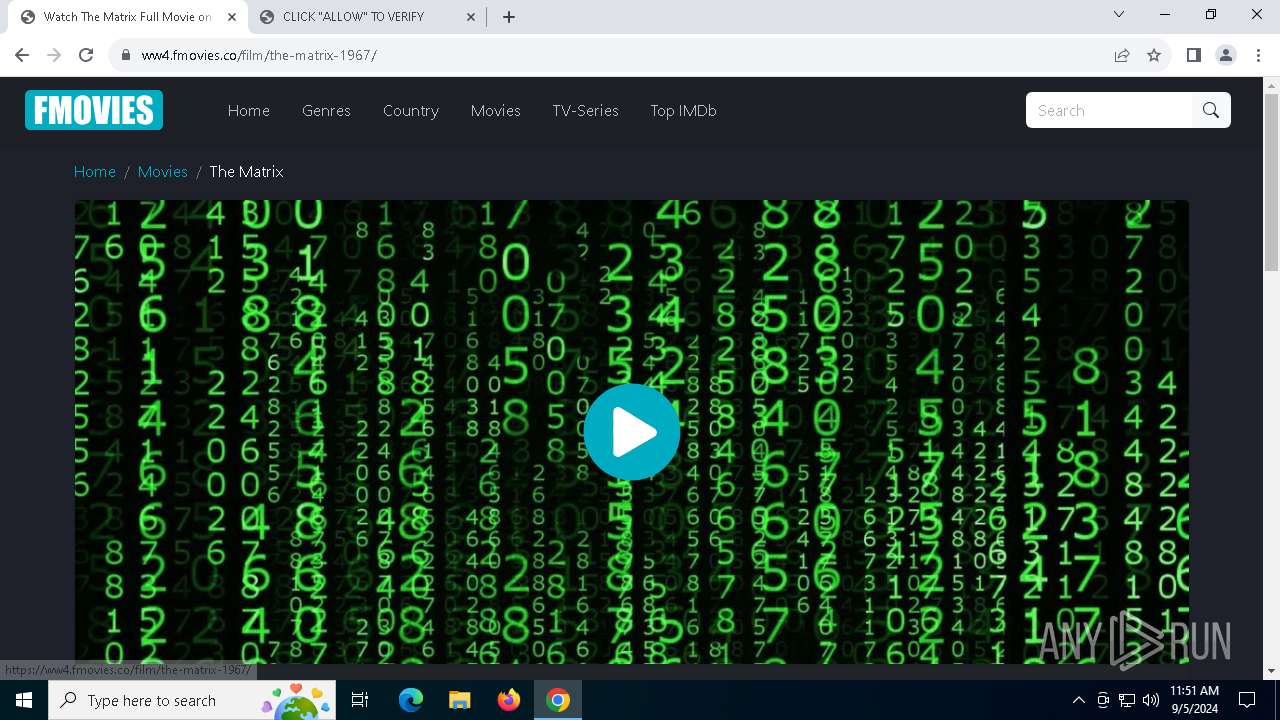Viewport: 1280px width, 720px height.
Task: Go back to previous page
Action: pyautogui.click(x=22, y=55)
